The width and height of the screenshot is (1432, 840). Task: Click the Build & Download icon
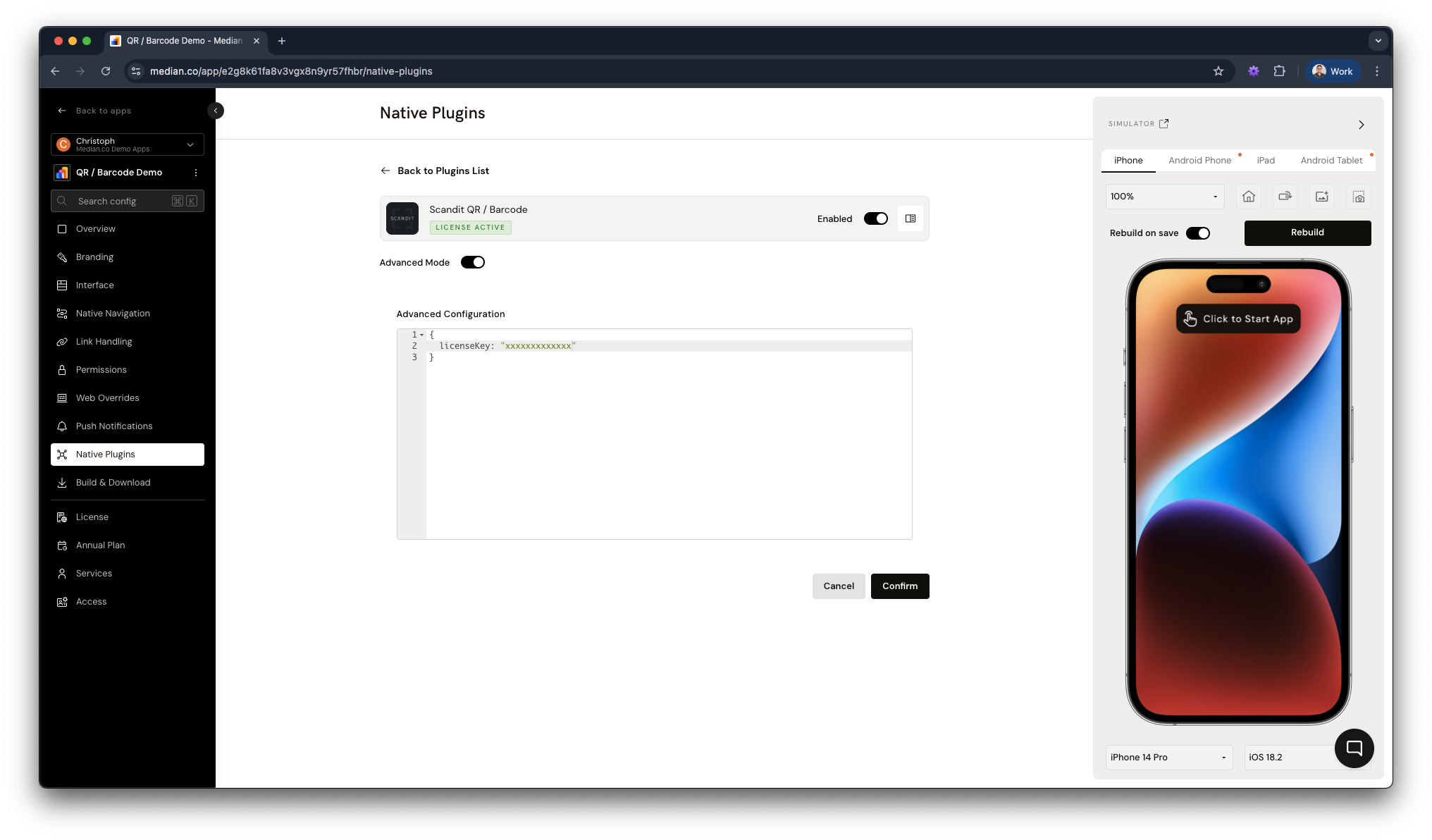[x=62, y=483]
